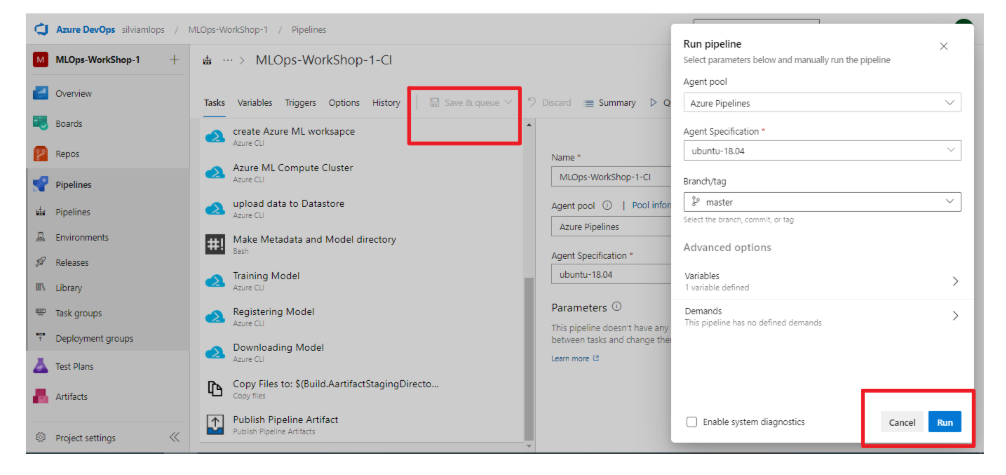The width and height of the screenshot is (1006, 475).
Task: Click the Library books icon
Action: coord(40,288)
